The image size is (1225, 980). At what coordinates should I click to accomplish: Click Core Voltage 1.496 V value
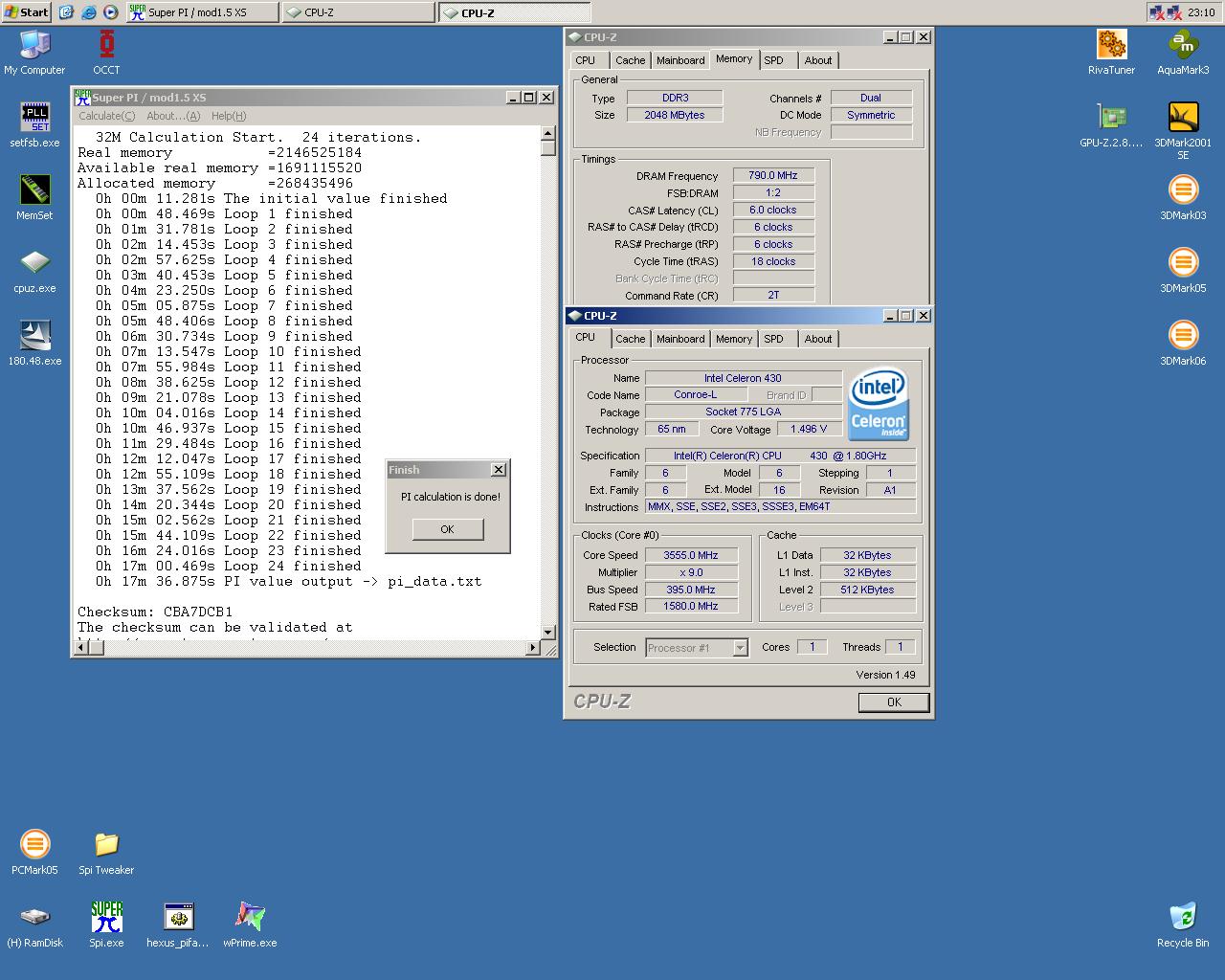point(809,429)
